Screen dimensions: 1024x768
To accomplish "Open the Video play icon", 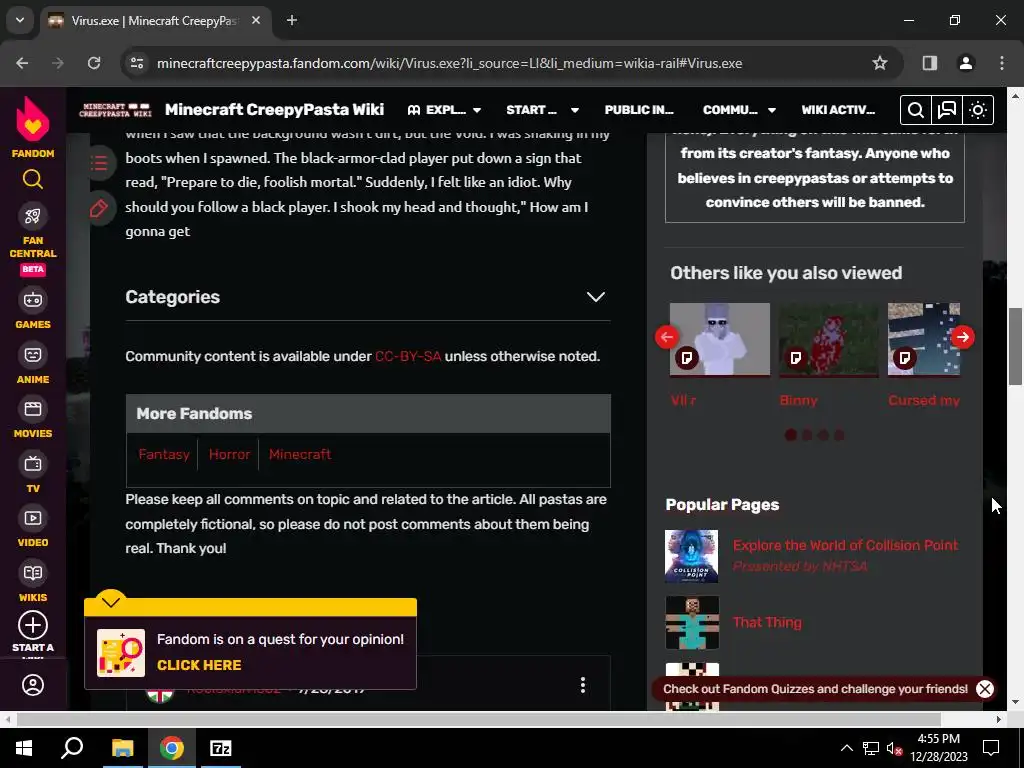I will (x=33, y=519).
